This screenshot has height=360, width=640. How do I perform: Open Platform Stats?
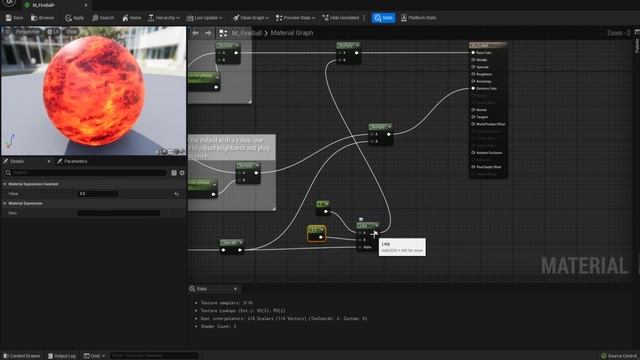418,18
